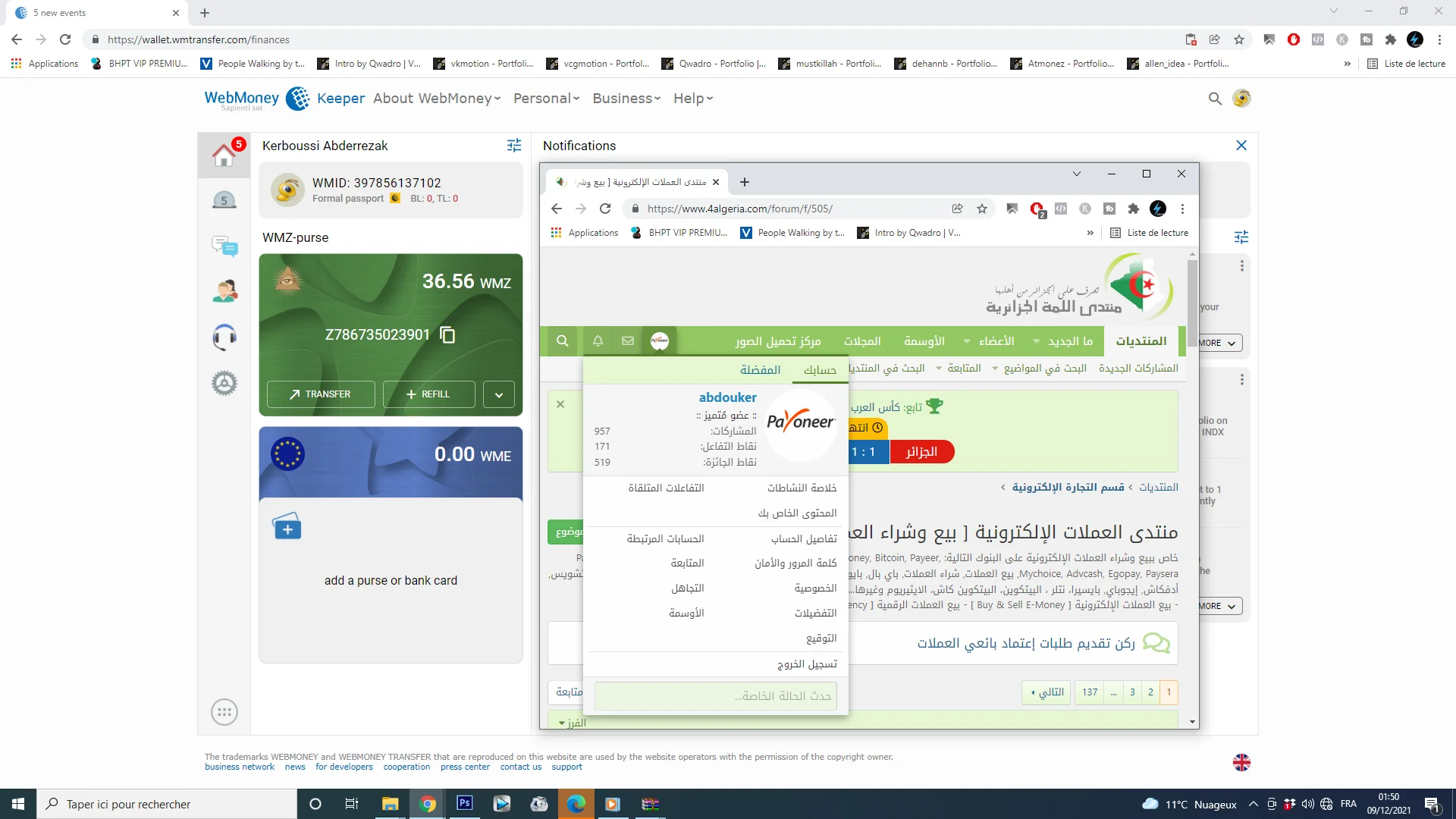
Task: Open the forum inbox envelope icon
Action: (x=628, y=341)
